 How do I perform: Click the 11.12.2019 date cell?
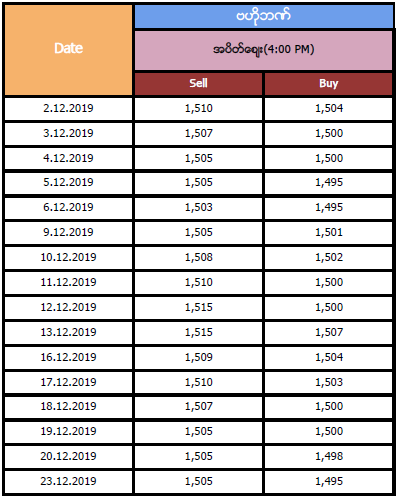(68, 283)
